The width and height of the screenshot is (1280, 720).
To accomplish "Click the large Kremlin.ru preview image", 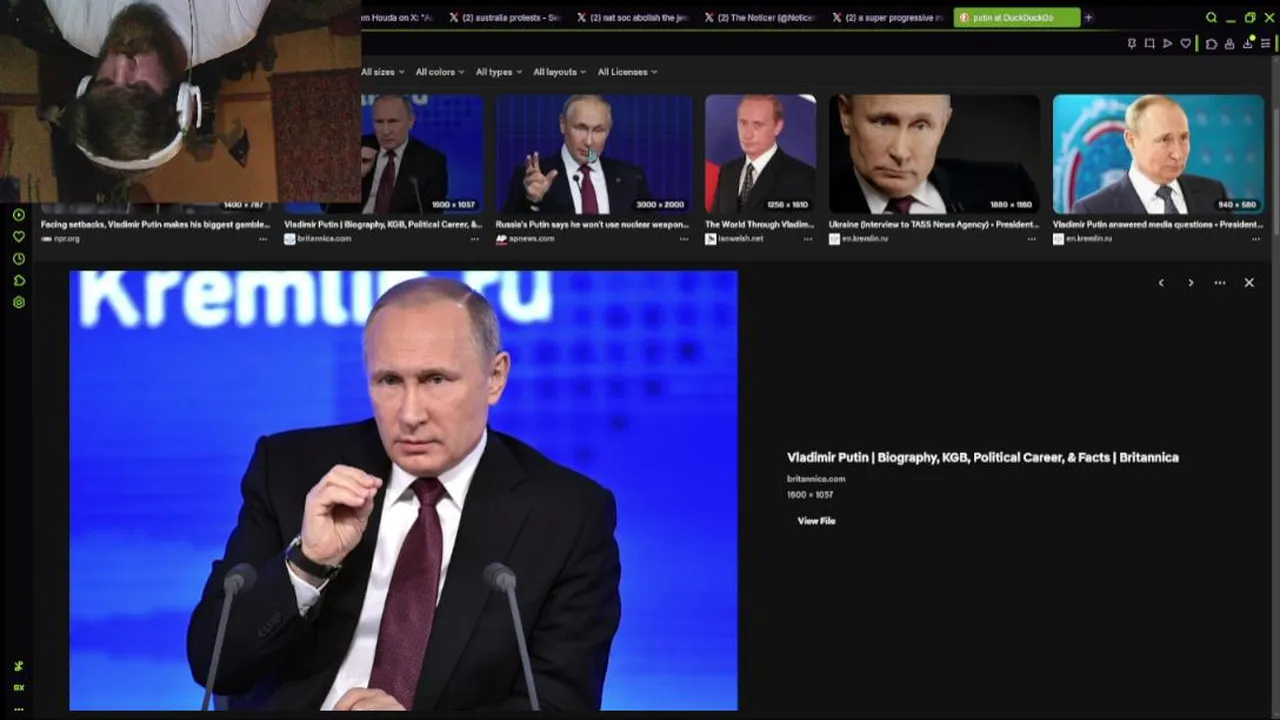I will (403, 490).
